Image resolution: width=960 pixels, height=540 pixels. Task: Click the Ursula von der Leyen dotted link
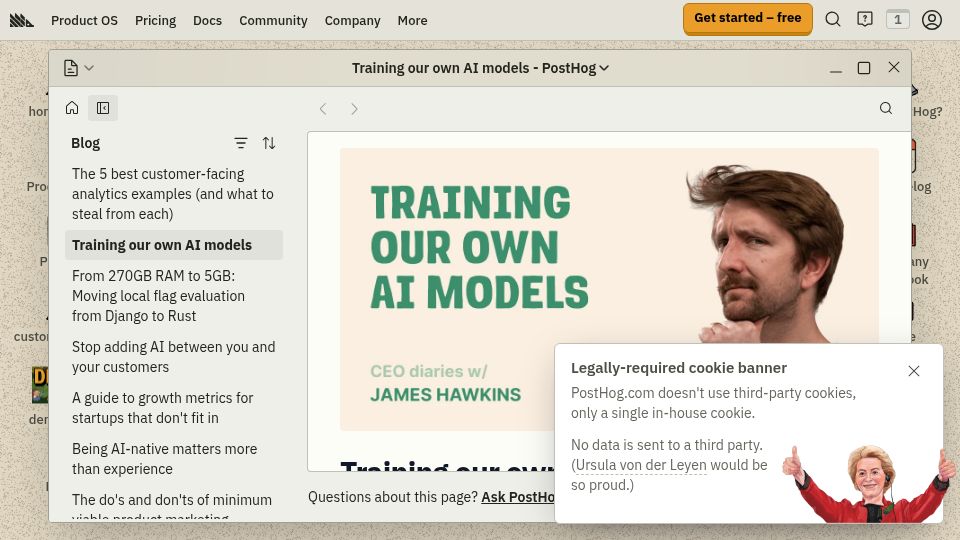click(x=641, y=465)
